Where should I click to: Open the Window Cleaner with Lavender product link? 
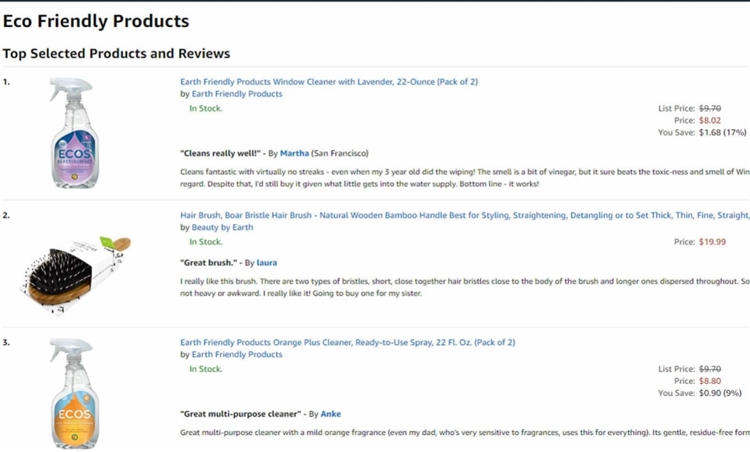tap(329, 82)
